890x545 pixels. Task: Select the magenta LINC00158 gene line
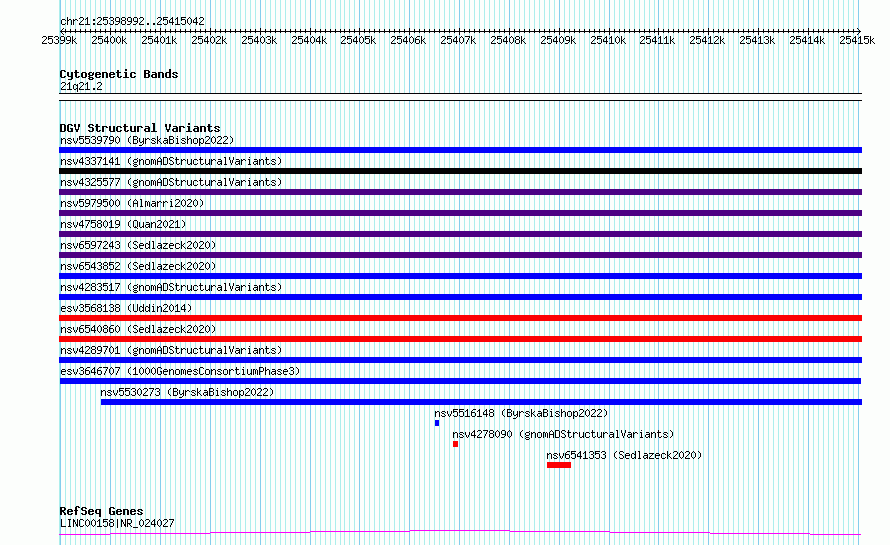coord(460,533)
